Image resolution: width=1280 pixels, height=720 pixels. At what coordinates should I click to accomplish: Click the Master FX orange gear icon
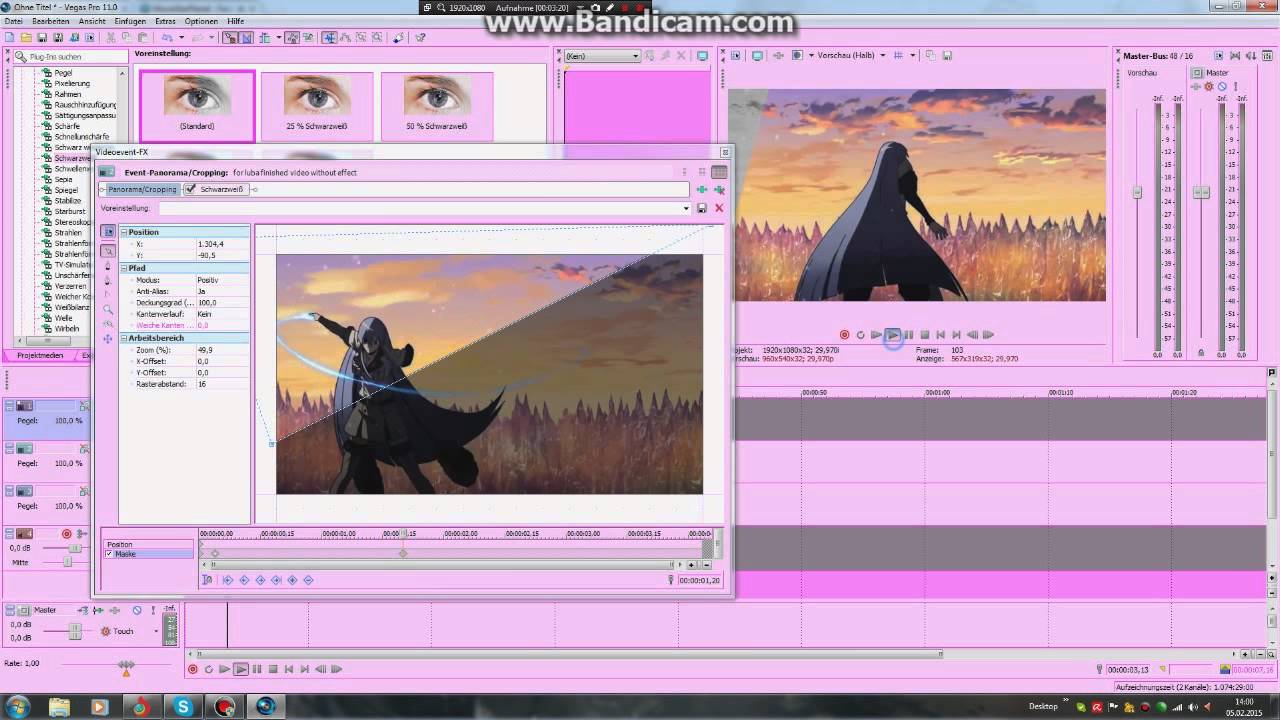click(1209, 86)
